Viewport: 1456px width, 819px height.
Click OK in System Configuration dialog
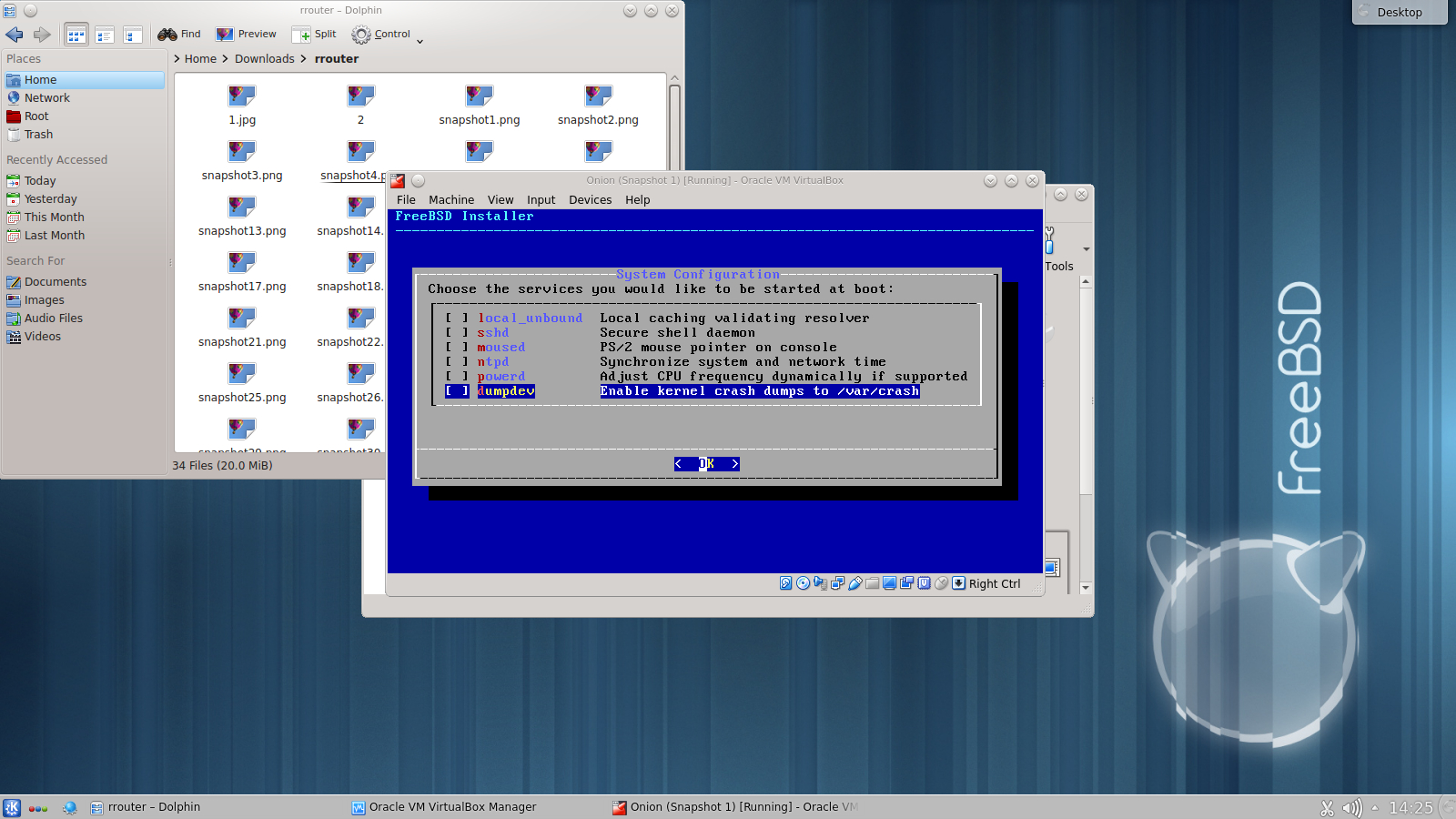point(707,464)
